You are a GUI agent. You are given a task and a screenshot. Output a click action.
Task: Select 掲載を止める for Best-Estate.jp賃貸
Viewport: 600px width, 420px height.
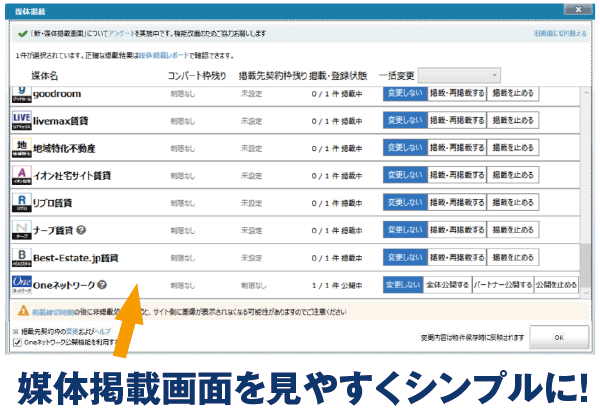(x=513, y=257)
